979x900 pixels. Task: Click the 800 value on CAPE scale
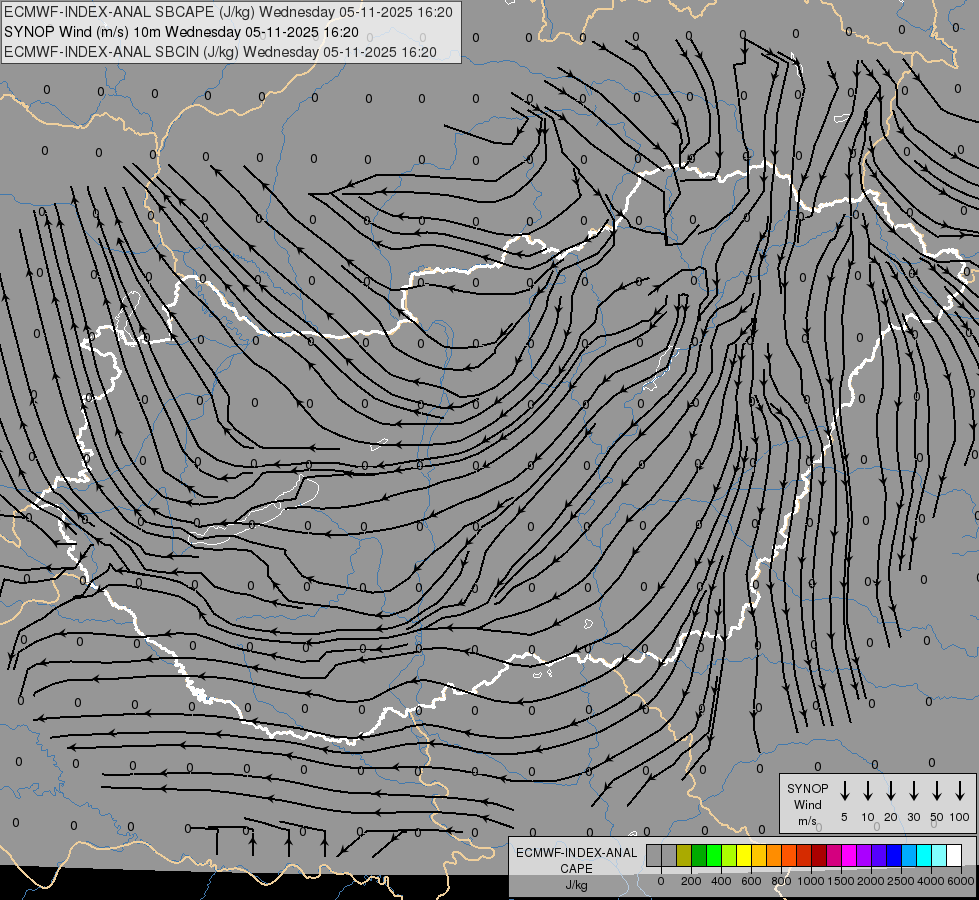pyautogui.click(x=781, y=881)
